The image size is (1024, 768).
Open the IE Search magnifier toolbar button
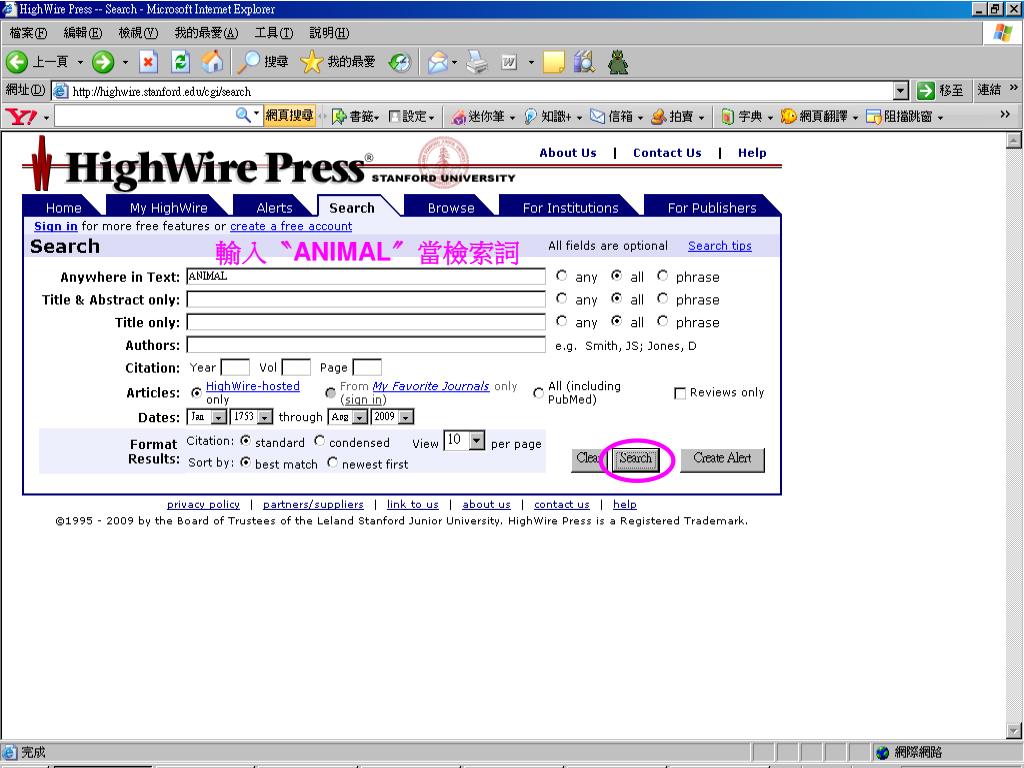pyautogui.click(x=263, y=62)
